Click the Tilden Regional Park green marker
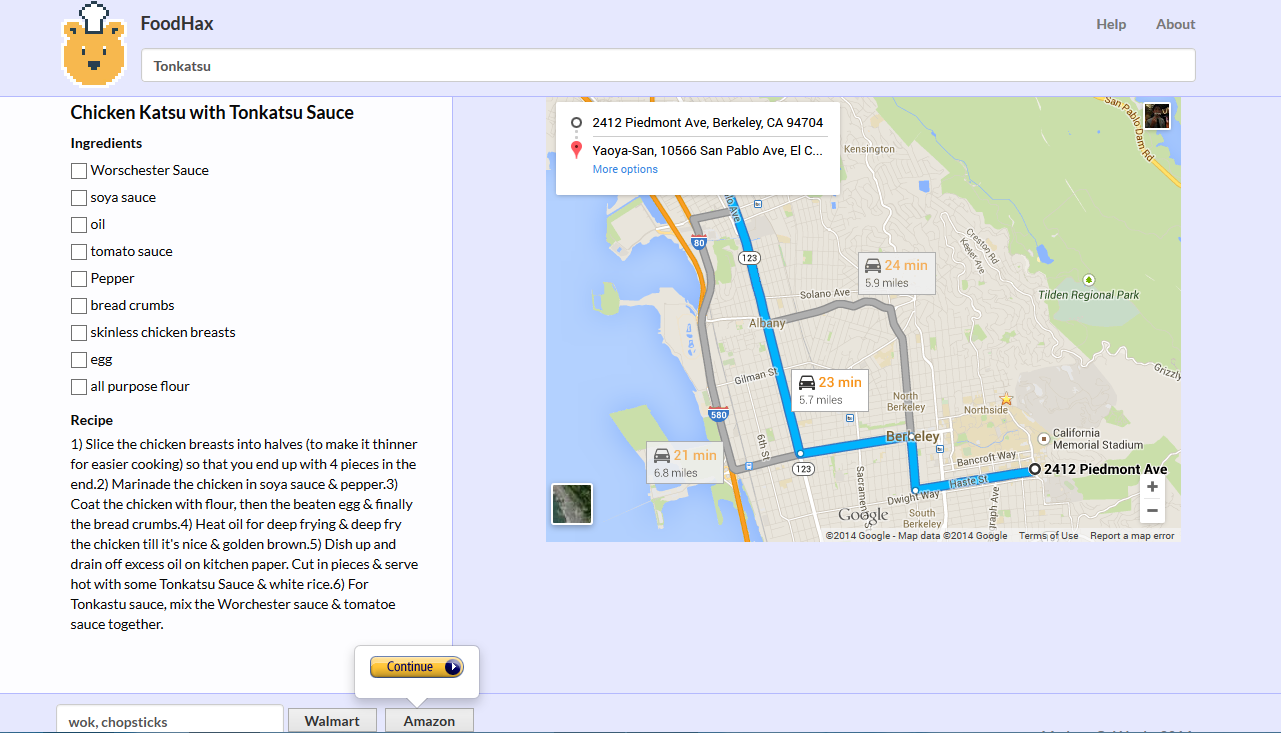 1089,280
